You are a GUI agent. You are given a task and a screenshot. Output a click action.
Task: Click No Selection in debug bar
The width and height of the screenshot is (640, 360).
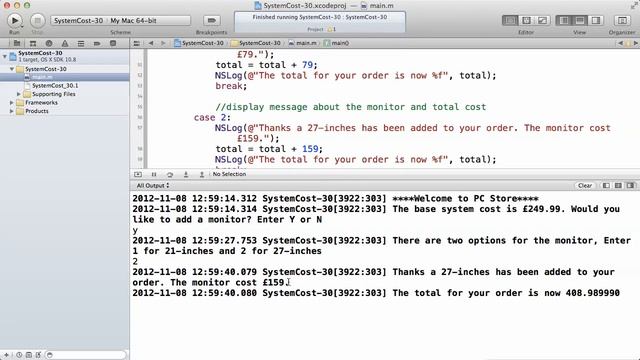point(229,174)
